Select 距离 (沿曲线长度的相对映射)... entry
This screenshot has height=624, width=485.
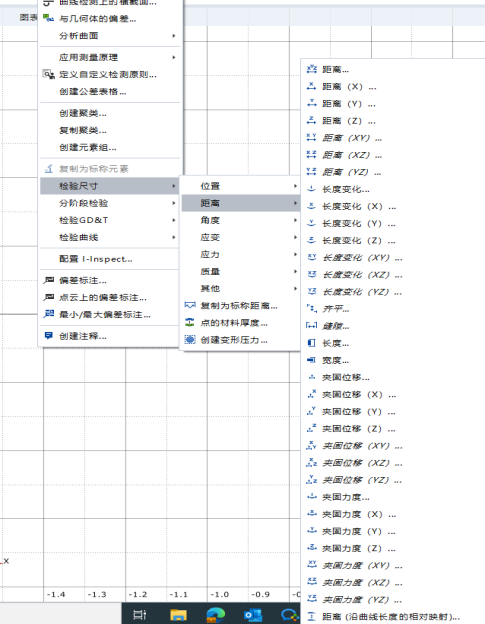point(391,617)
